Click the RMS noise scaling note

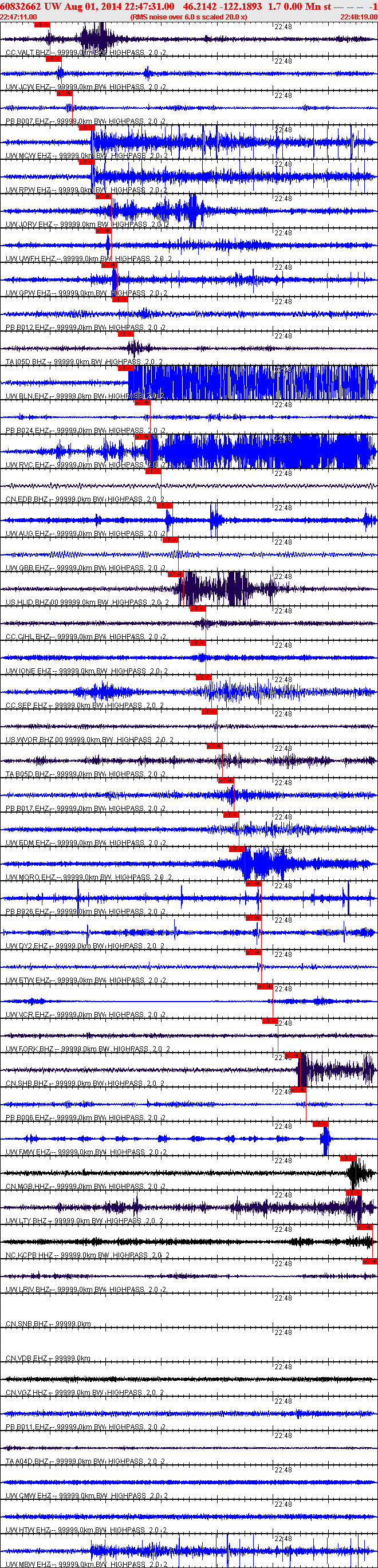188,17
